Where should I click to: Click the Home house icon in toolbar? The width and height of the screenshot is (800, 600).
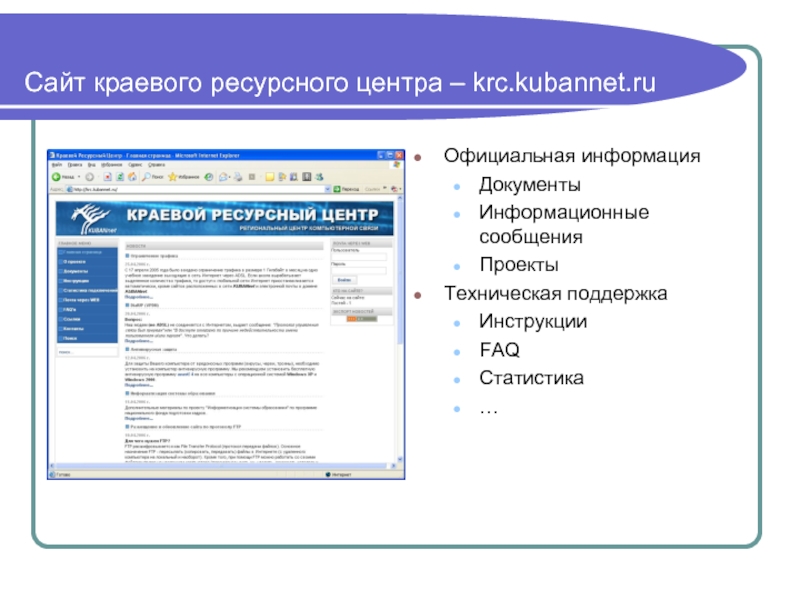pos(132,177)
